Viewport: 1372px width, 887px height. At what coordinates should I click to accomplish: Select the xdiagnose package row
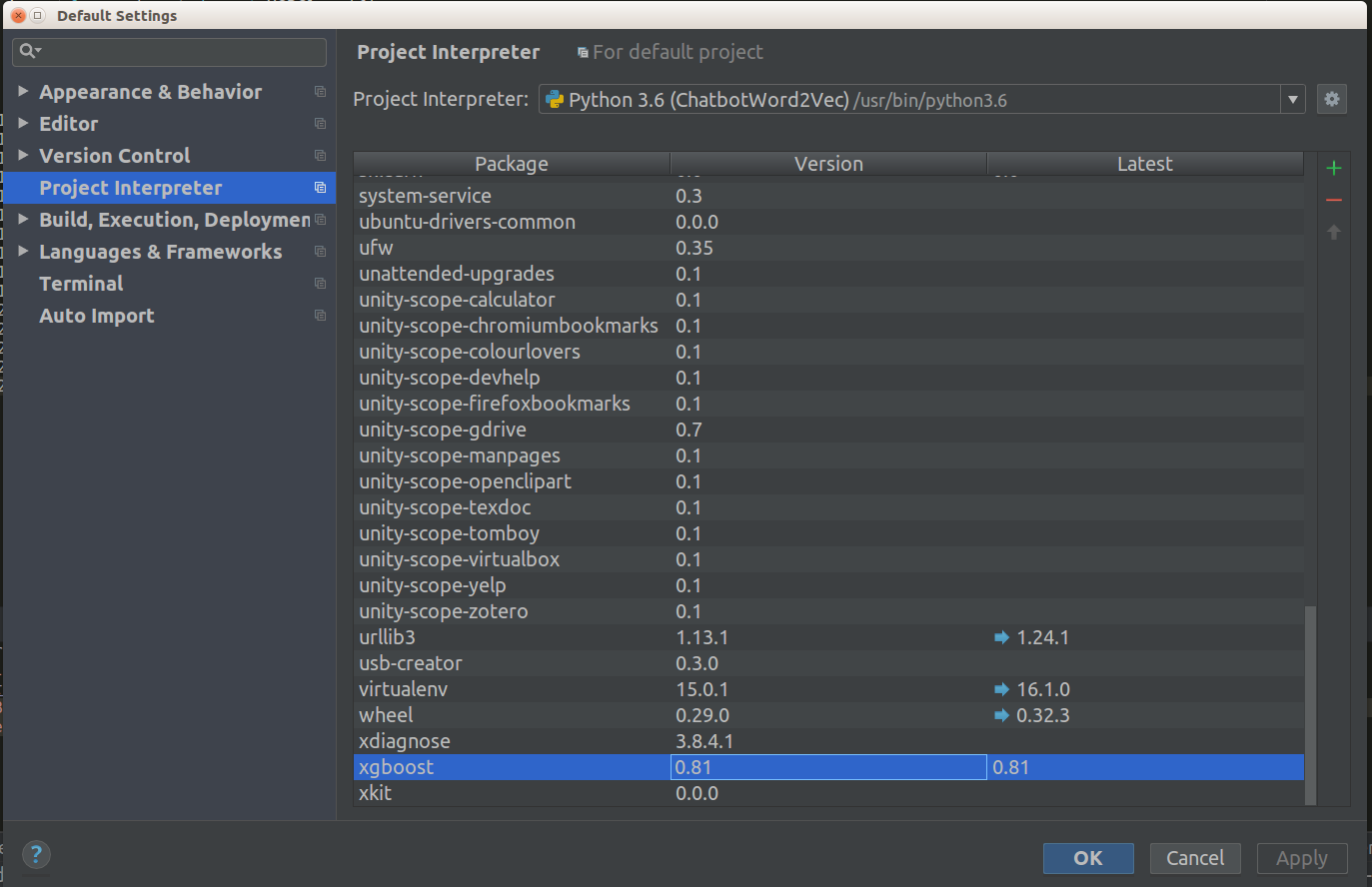(828, 741)
